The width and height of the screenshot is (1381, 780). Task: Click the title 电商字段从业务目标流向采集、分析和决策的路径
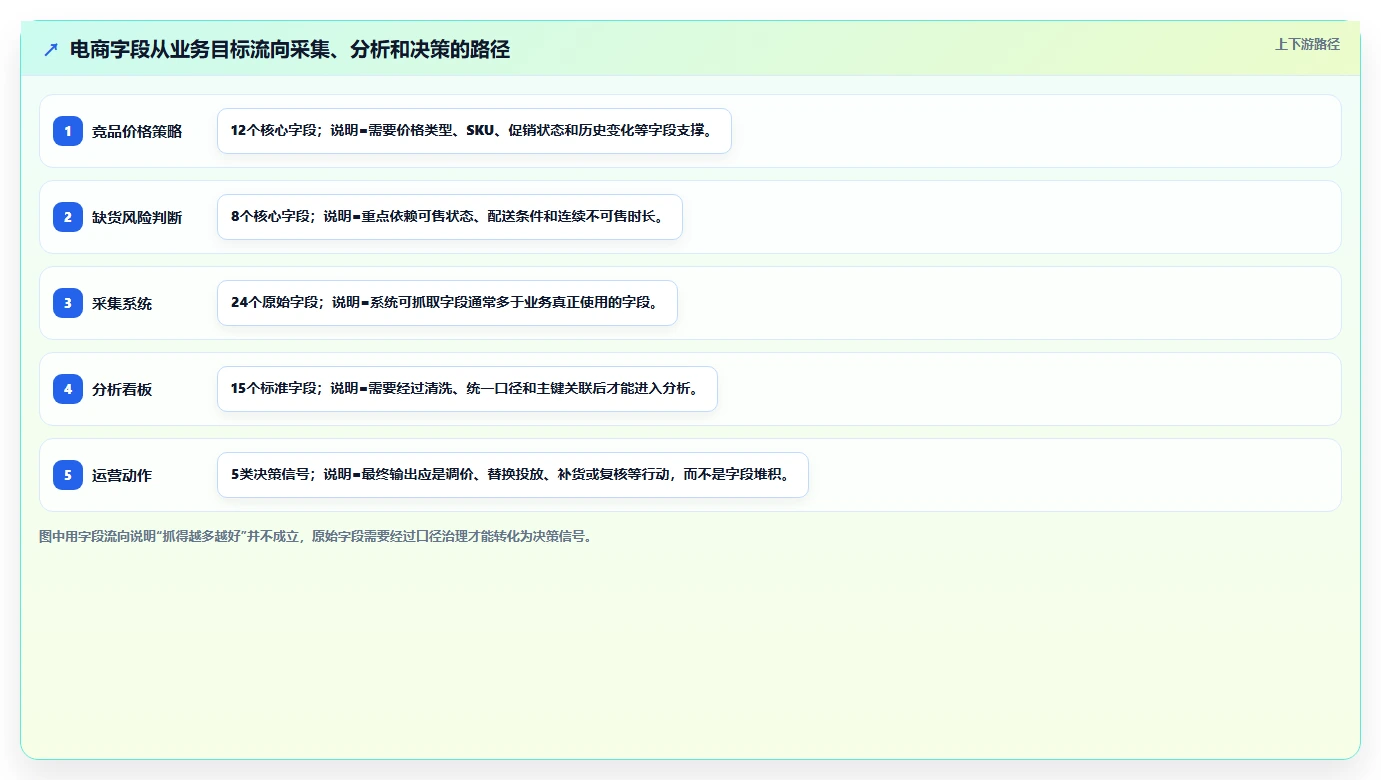pos(290,49)
